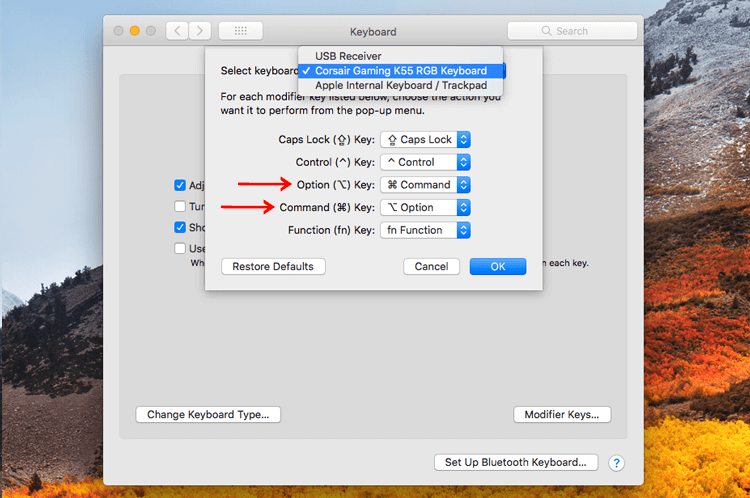Confirm modifier keys with OK
Screen dimensions: 750x498
pyautogui.click(x=498, y=266)
